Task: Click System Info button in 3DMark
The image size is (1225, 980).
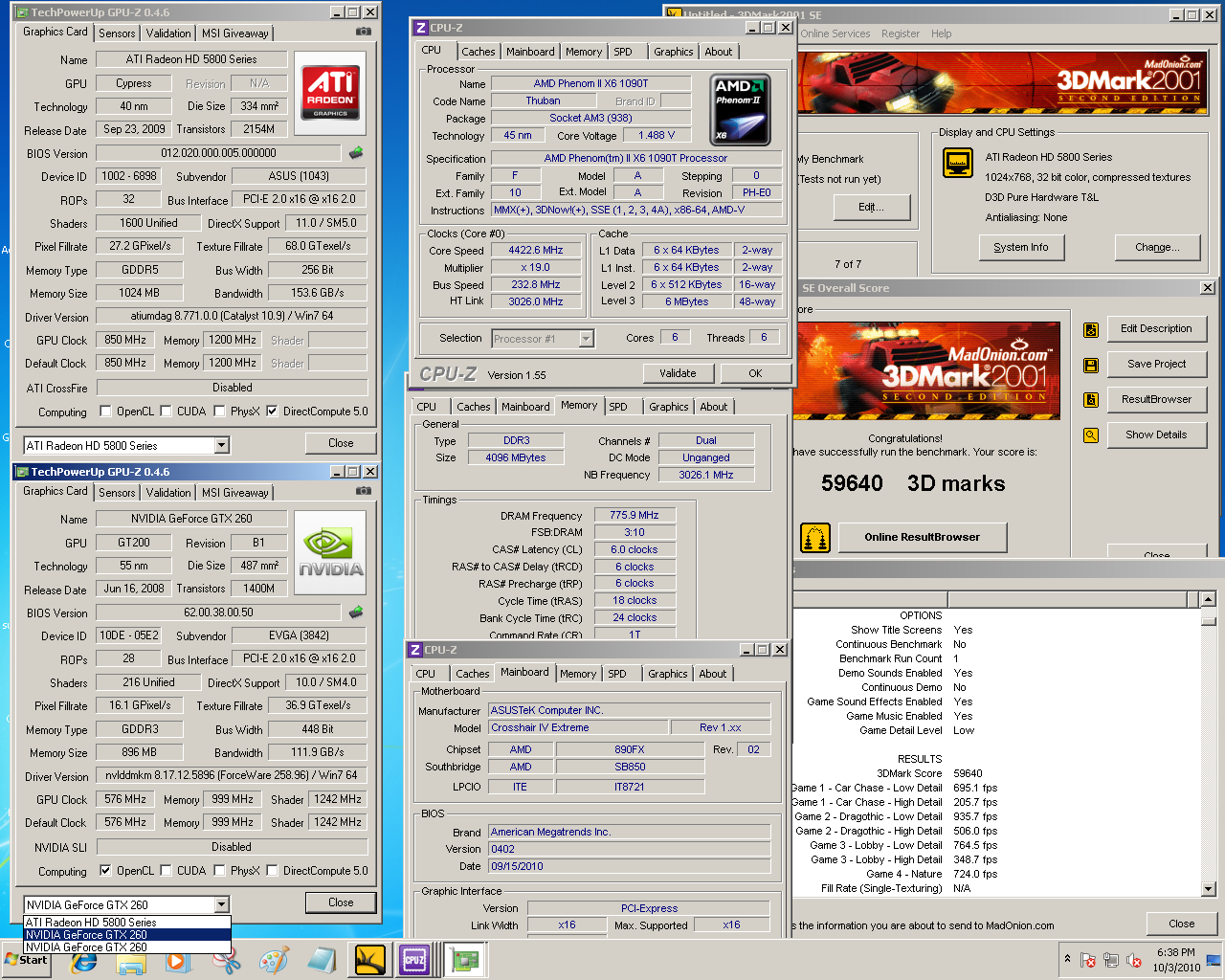Action: (1021, 247)
